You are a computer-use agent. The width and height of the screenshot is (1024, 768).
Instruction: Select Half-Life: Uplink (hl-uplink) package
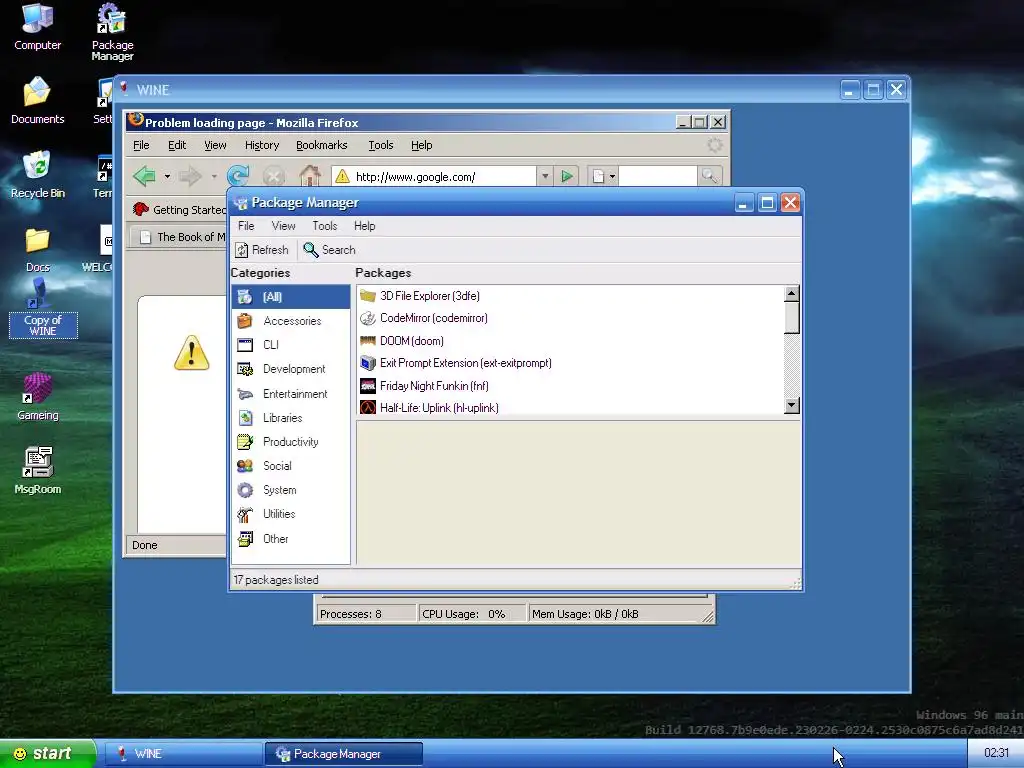[x=570, y=408]
